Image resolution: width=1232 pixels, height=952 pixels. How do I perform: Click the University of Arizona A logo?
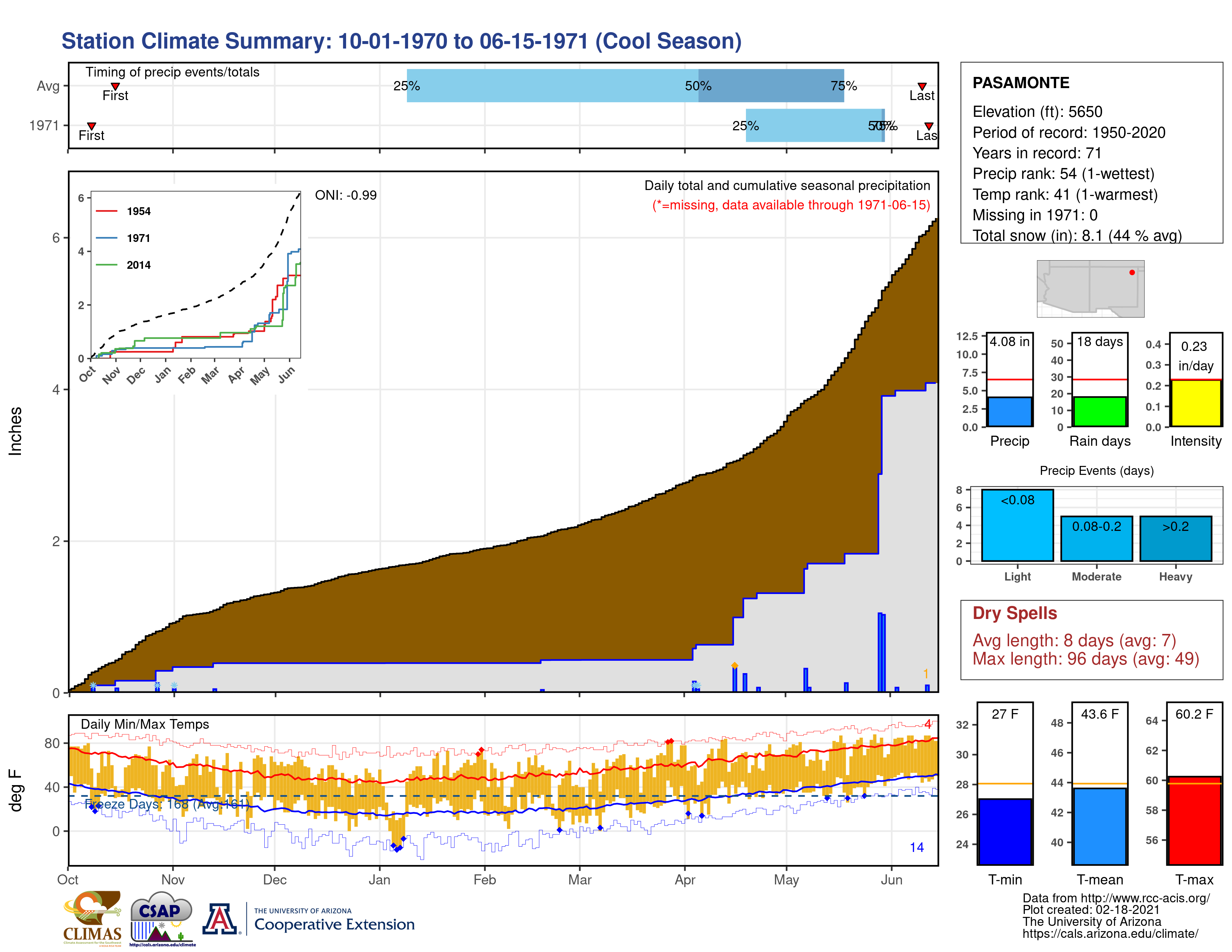pyautogui.click(x=220, y=919)
